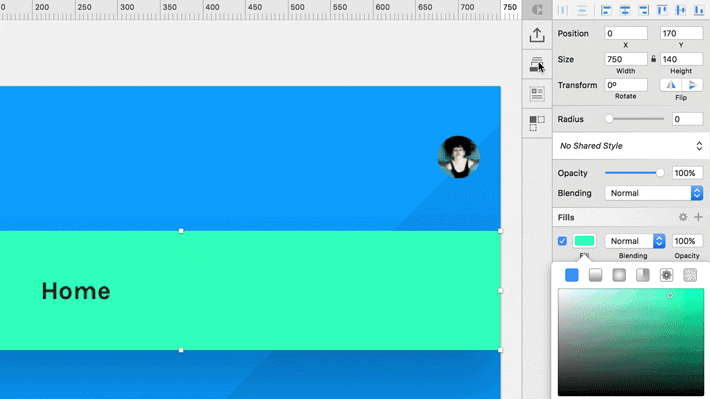Flip the layer horizontally
Screen dimensions: 710x399
[671, 85]
